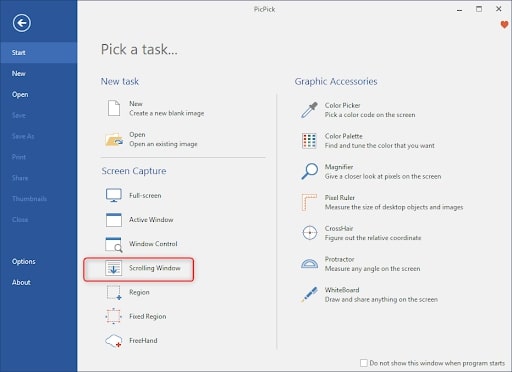The image size is (512, 372).
Task: Select the Start menu item
Action: [39, 53]
